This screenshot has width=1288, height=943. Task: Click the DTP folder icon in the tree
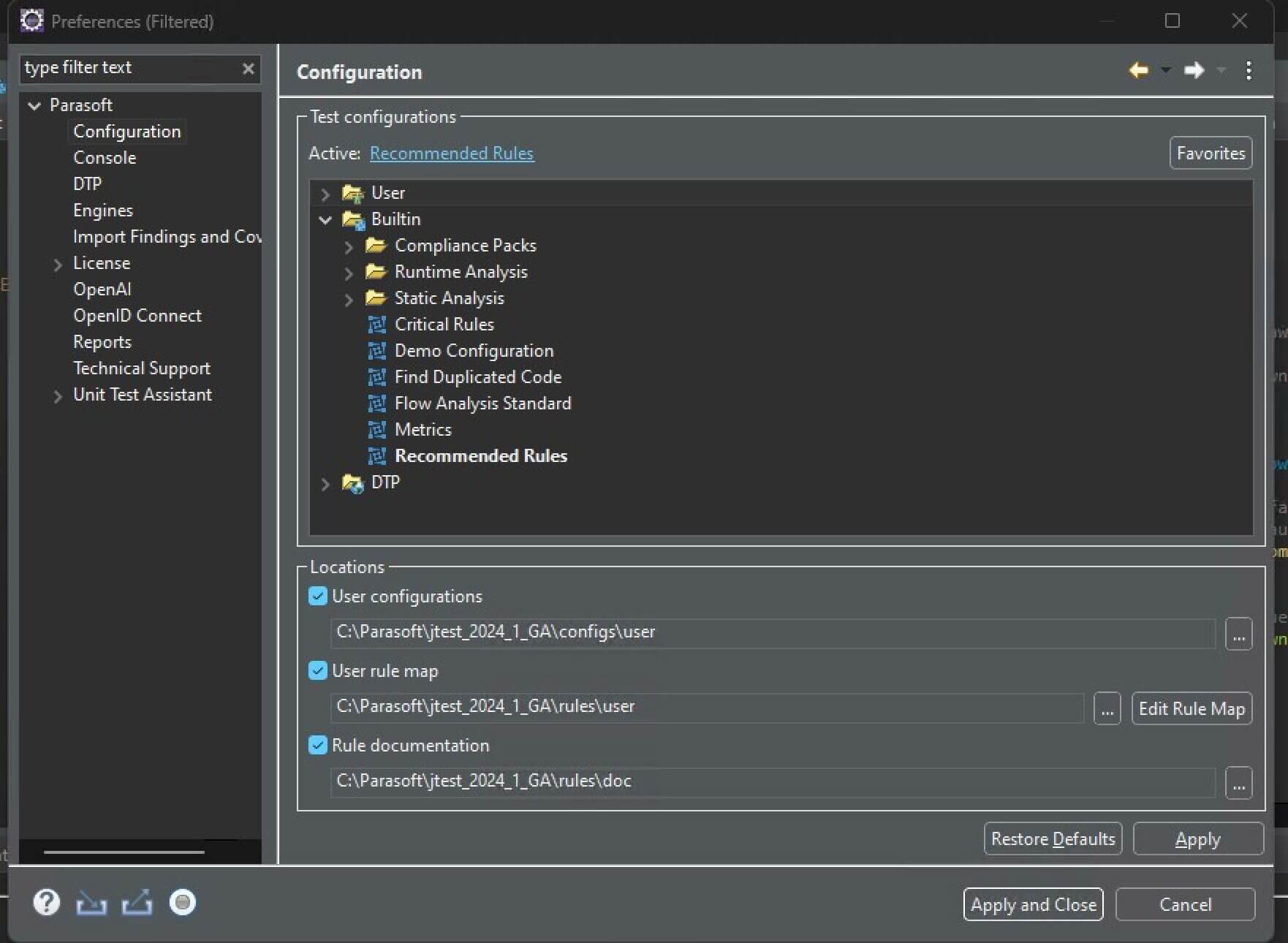(353, 483)
